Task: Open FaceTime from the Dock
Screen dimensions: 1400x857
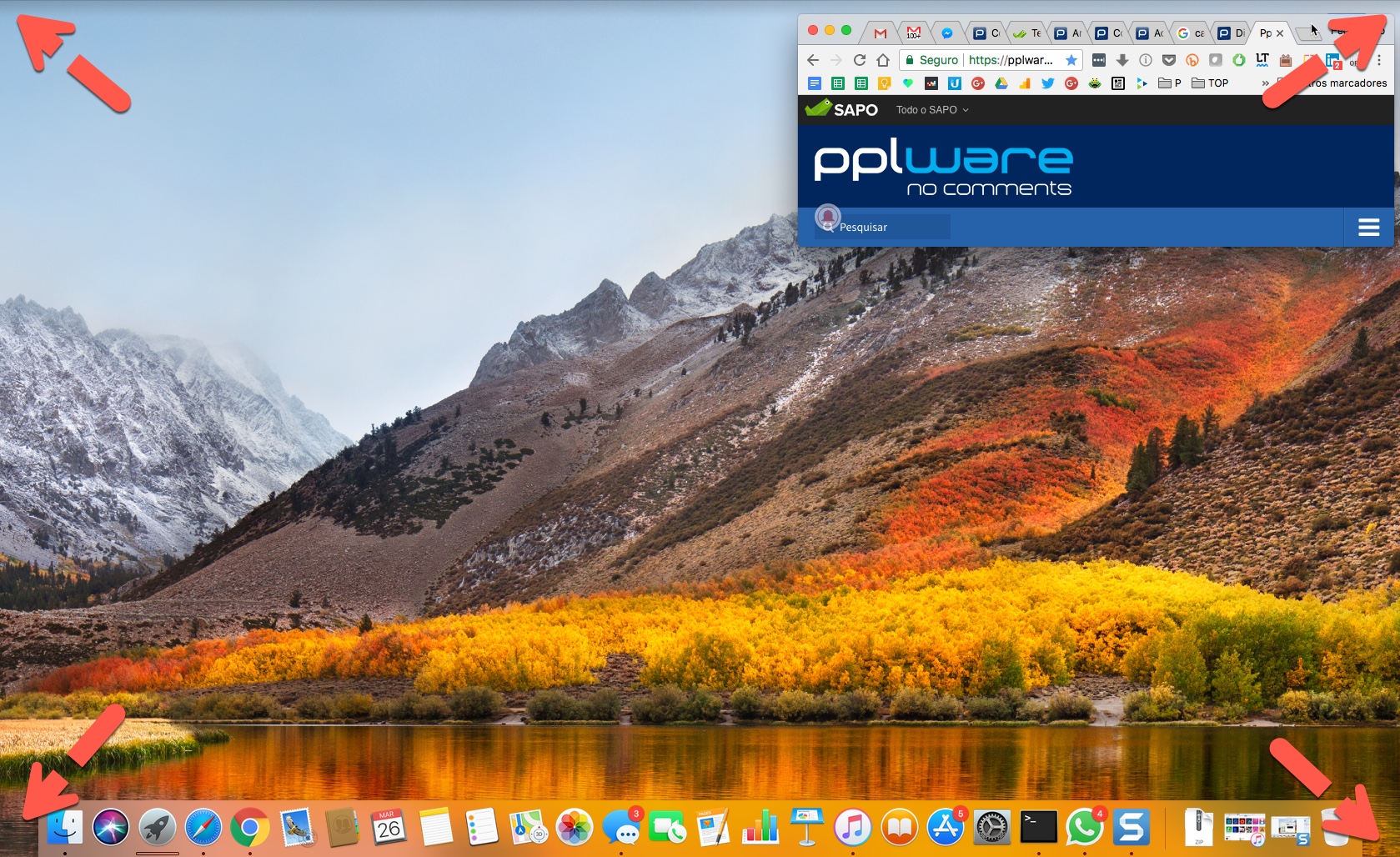Action: tap(668, 828)
